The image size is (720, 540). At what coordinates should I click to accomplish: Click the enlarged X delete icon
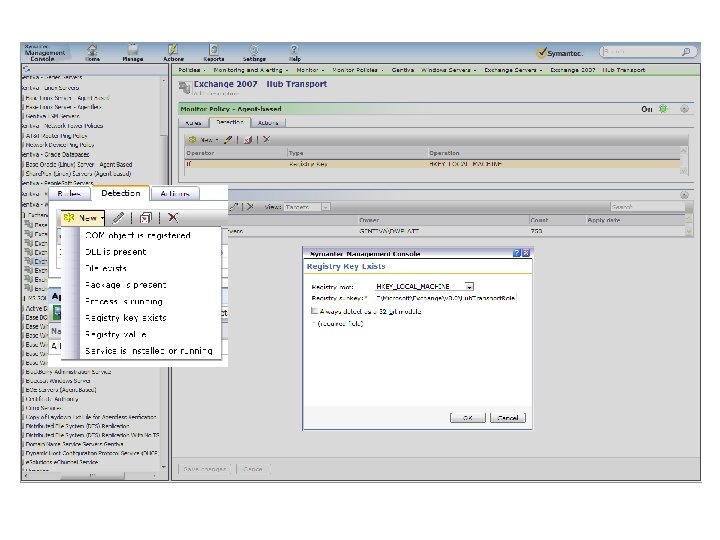(x=173, y=218)
